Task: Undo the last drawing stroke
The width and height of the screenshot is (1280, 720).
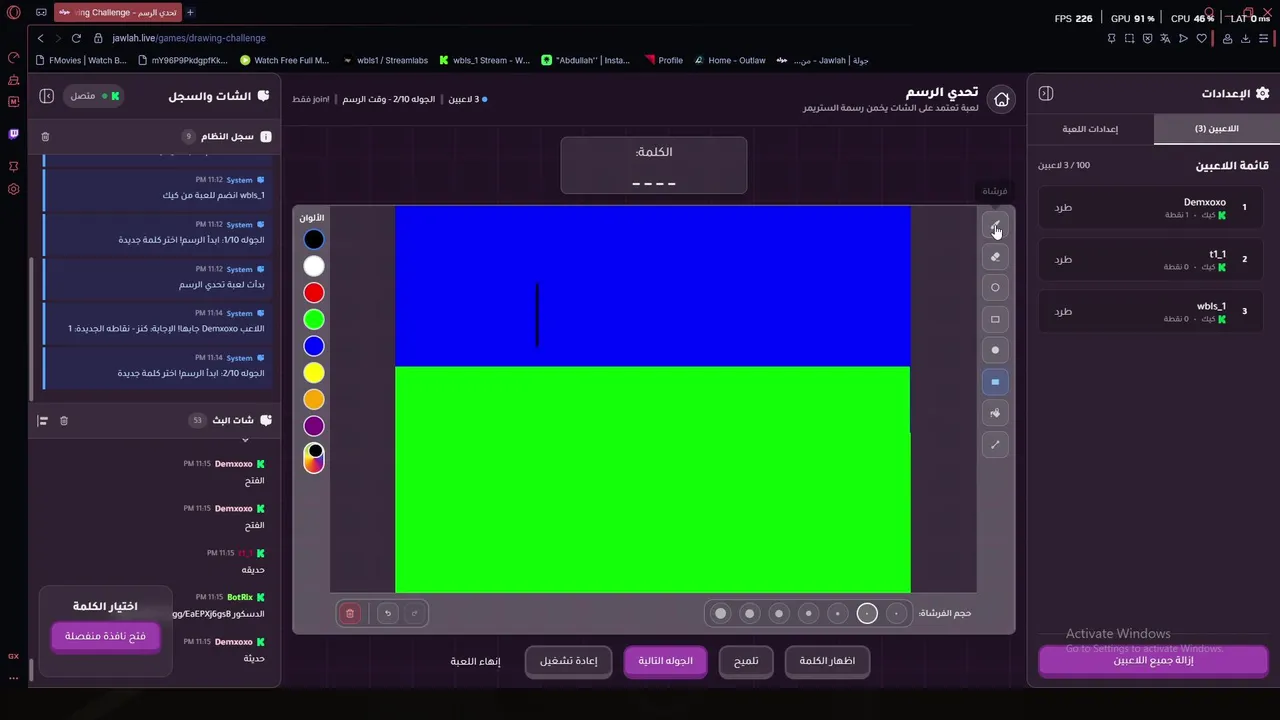Action: pos(388,613)
